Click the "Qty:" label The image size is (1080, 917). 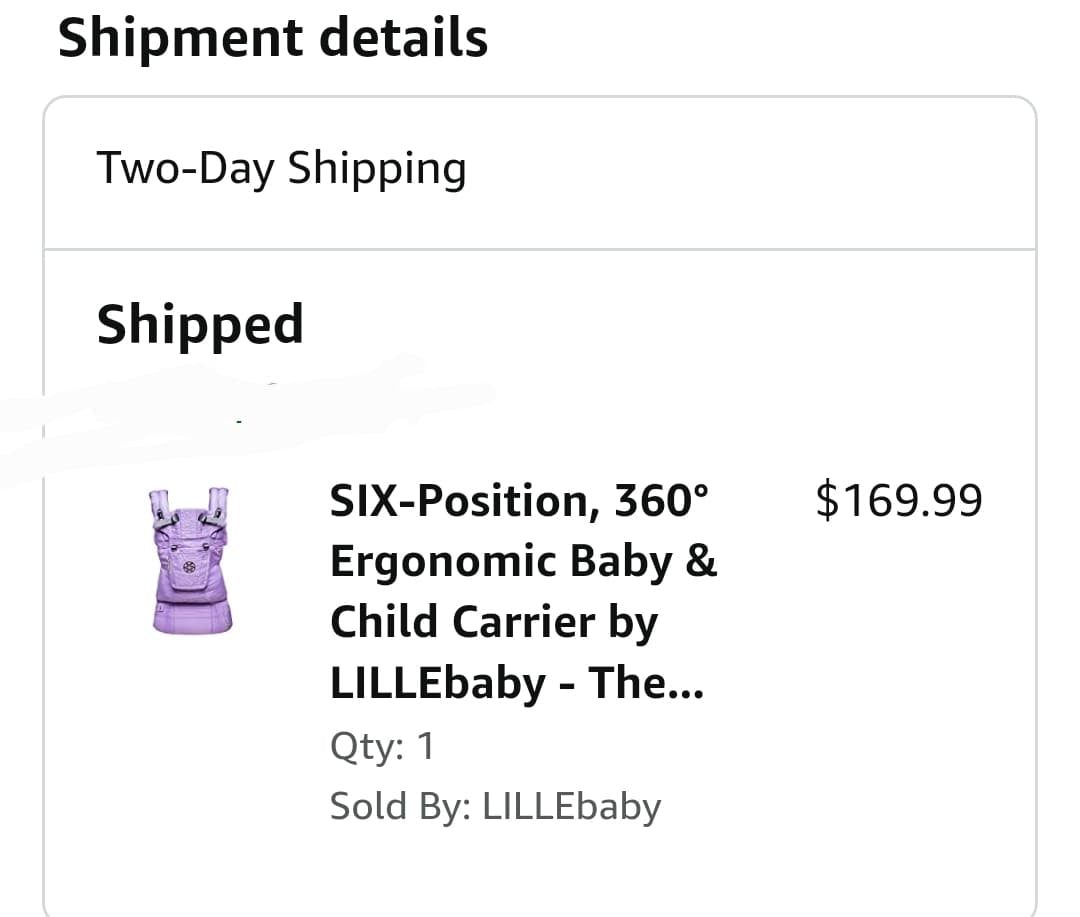(366, 746)
